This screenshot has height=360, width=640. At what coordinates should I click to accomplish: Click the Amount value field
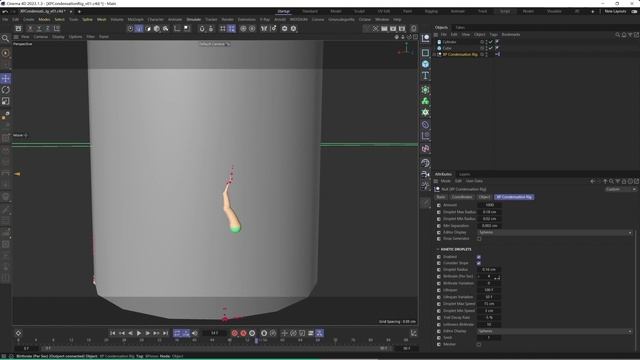(x=489, y=205)
